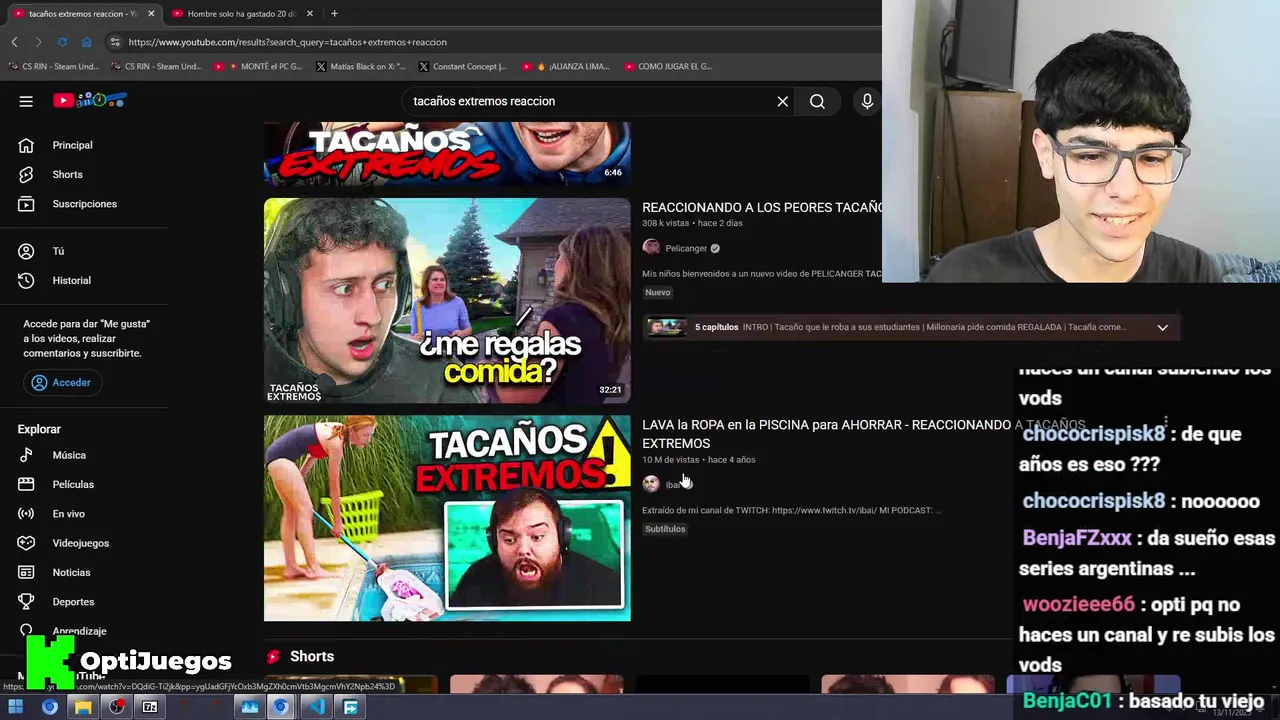The width and height of the screenshot is (1280, 720).
Task: Close the 'Hombre solo ha gastado' tab
Action: pyautogui.click(x=310, y=14)
